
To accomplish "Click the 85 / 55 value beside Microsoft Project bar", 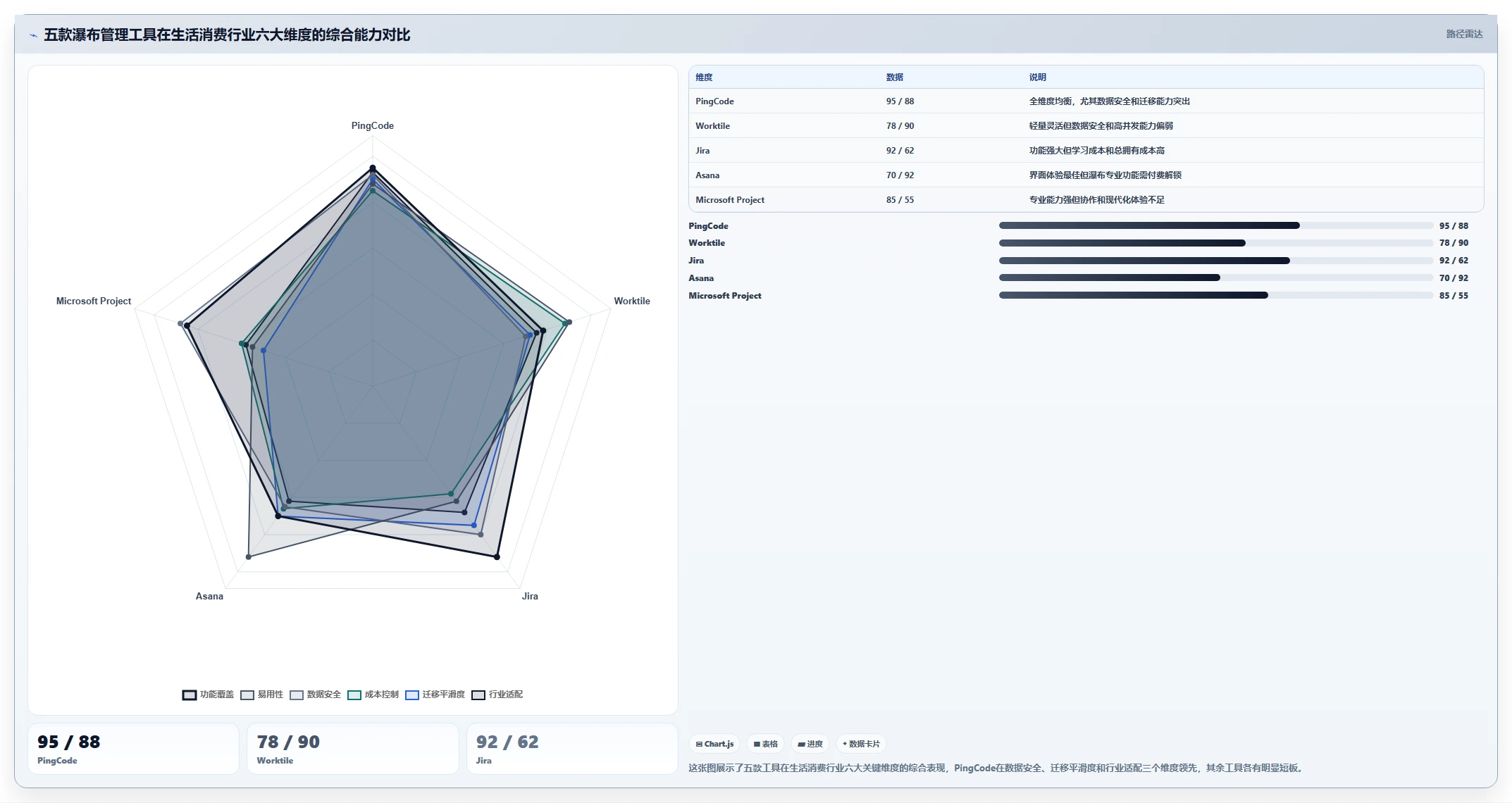I will pyautogui.click(x=1454, y=296).
